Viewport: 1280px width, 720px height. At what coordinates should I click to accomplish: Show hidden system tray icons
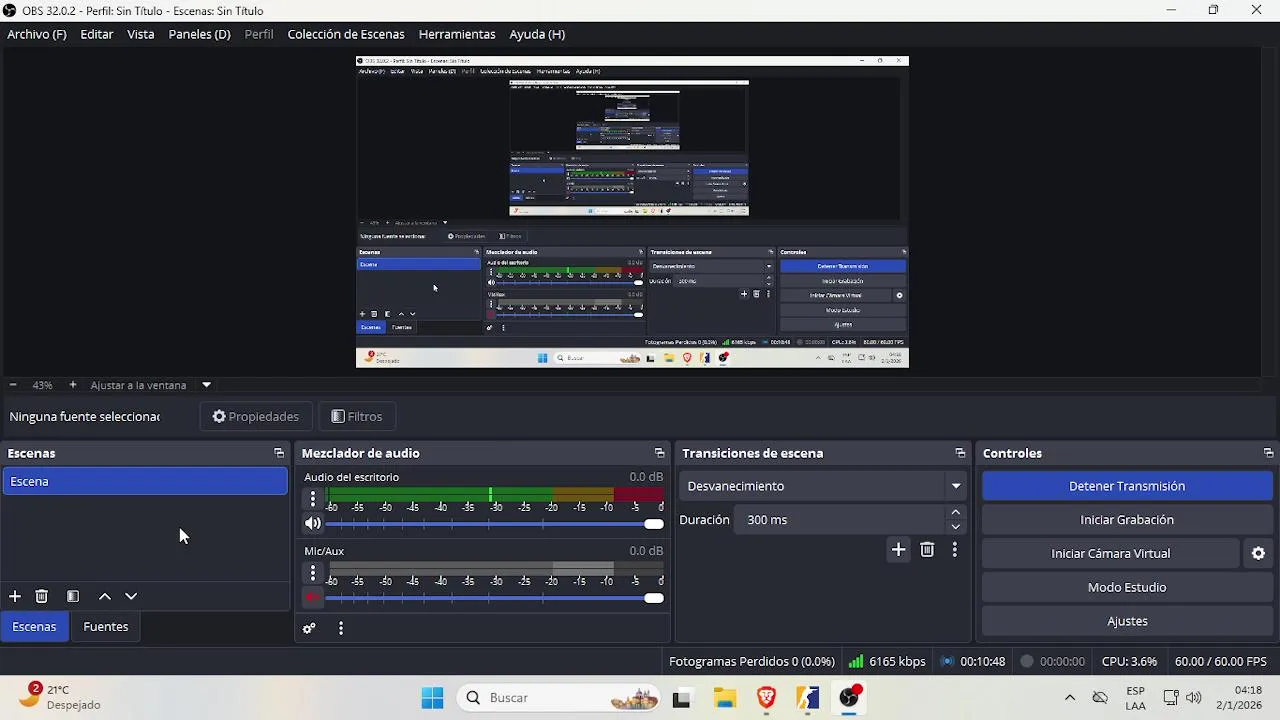pos(1069,697)
